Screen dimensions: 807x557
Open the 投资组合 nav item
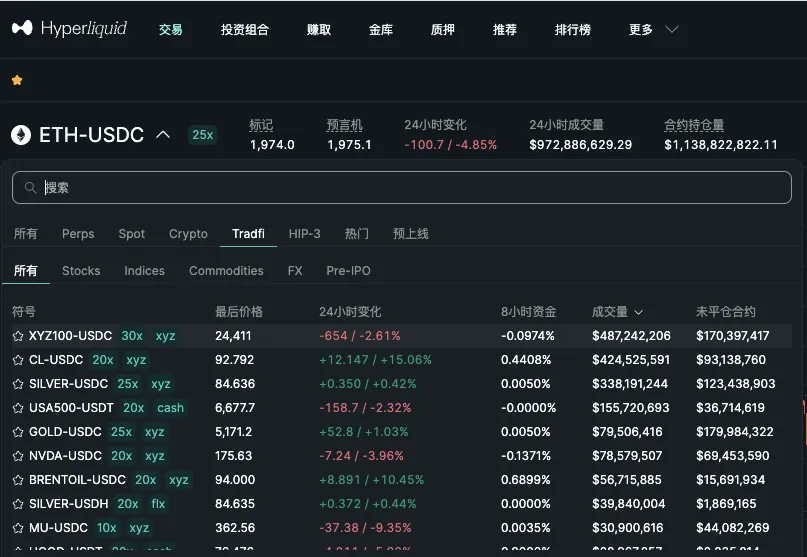(x=244, y=29)
